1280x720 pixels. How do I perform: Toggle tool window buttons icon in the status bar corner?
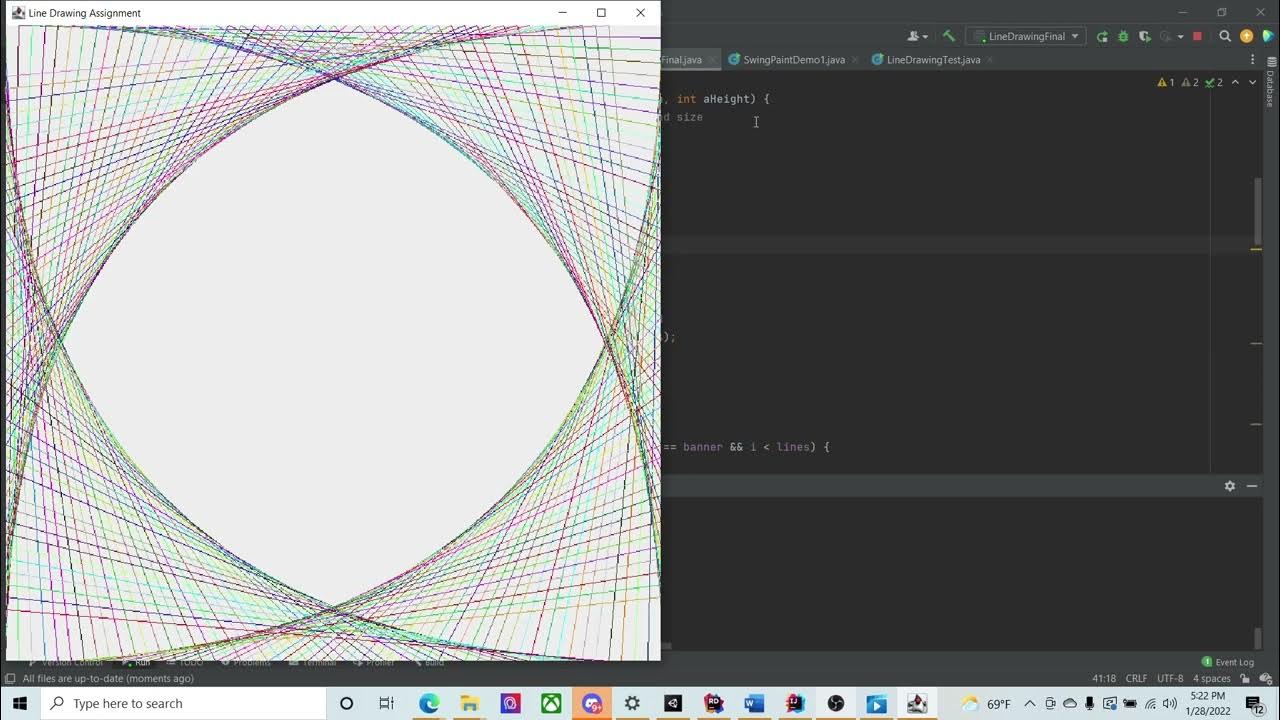10,678
